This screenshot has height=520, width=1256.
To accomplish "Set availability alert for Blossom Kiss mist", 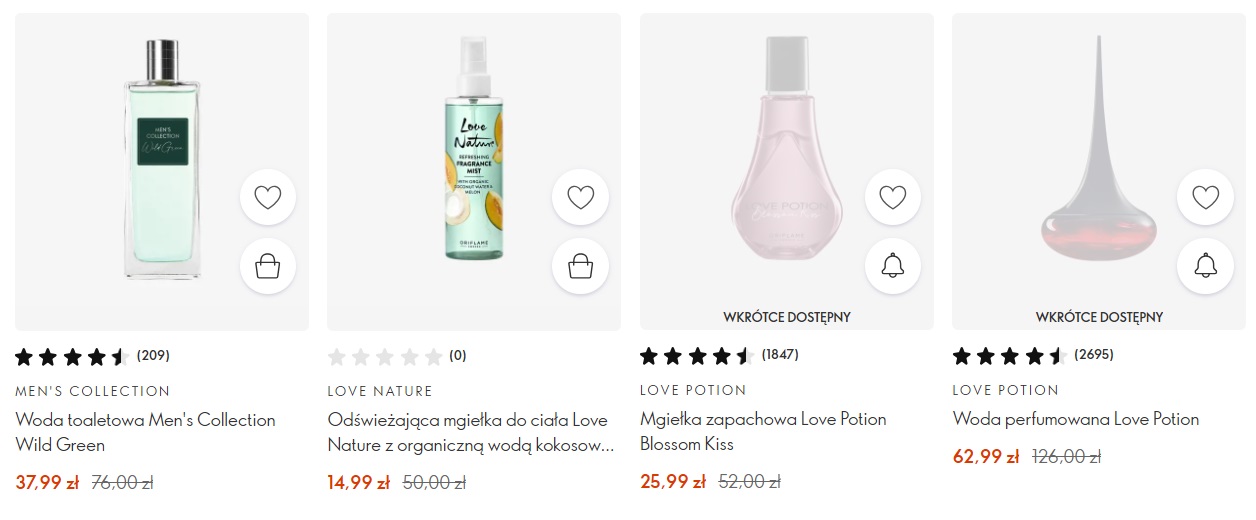I will (x=892, y=266).
